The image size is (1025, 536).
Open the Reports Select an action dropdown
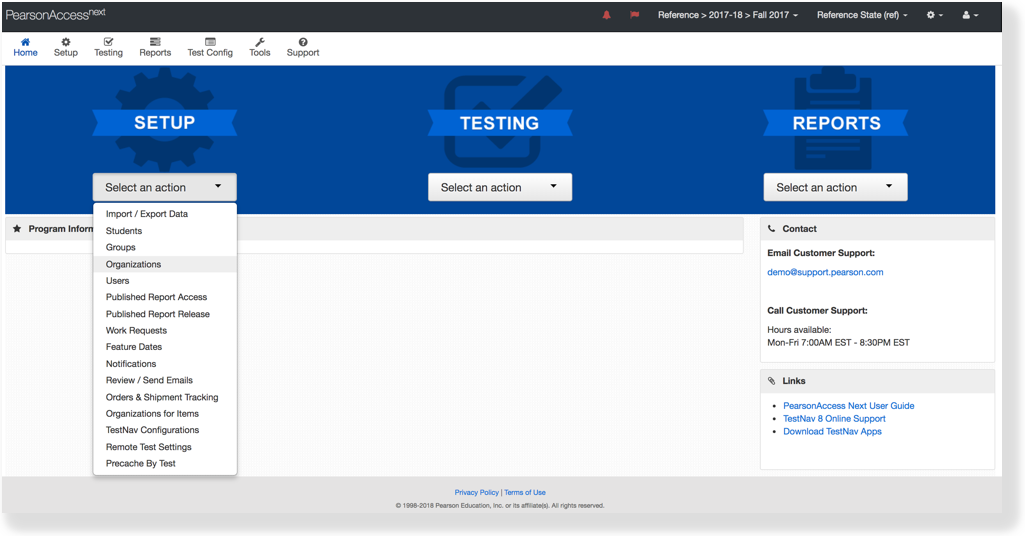pyautogui.click(x=835, y=187)
